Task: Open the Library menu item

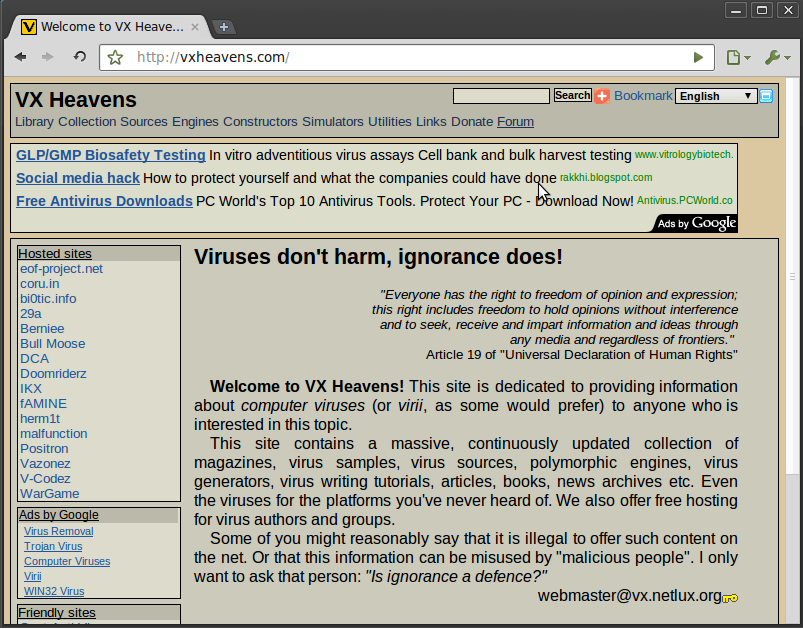Action: click(34, 122)
